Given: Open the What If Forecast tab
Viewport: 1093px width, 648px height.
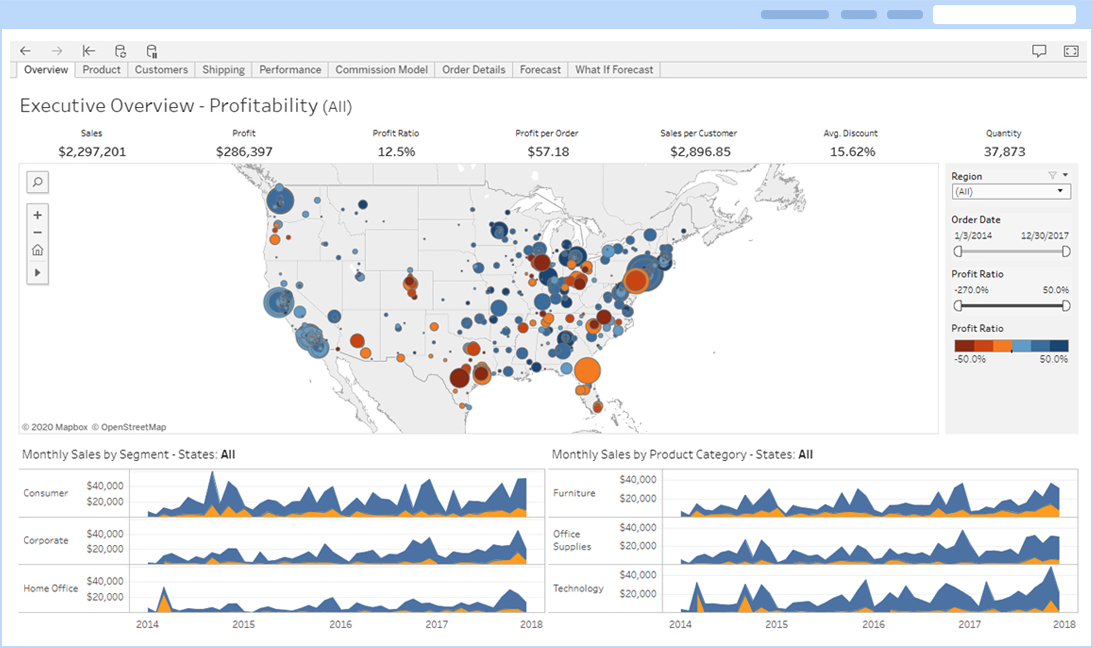Looking at the screenshot, I should (x=613, y=69).
